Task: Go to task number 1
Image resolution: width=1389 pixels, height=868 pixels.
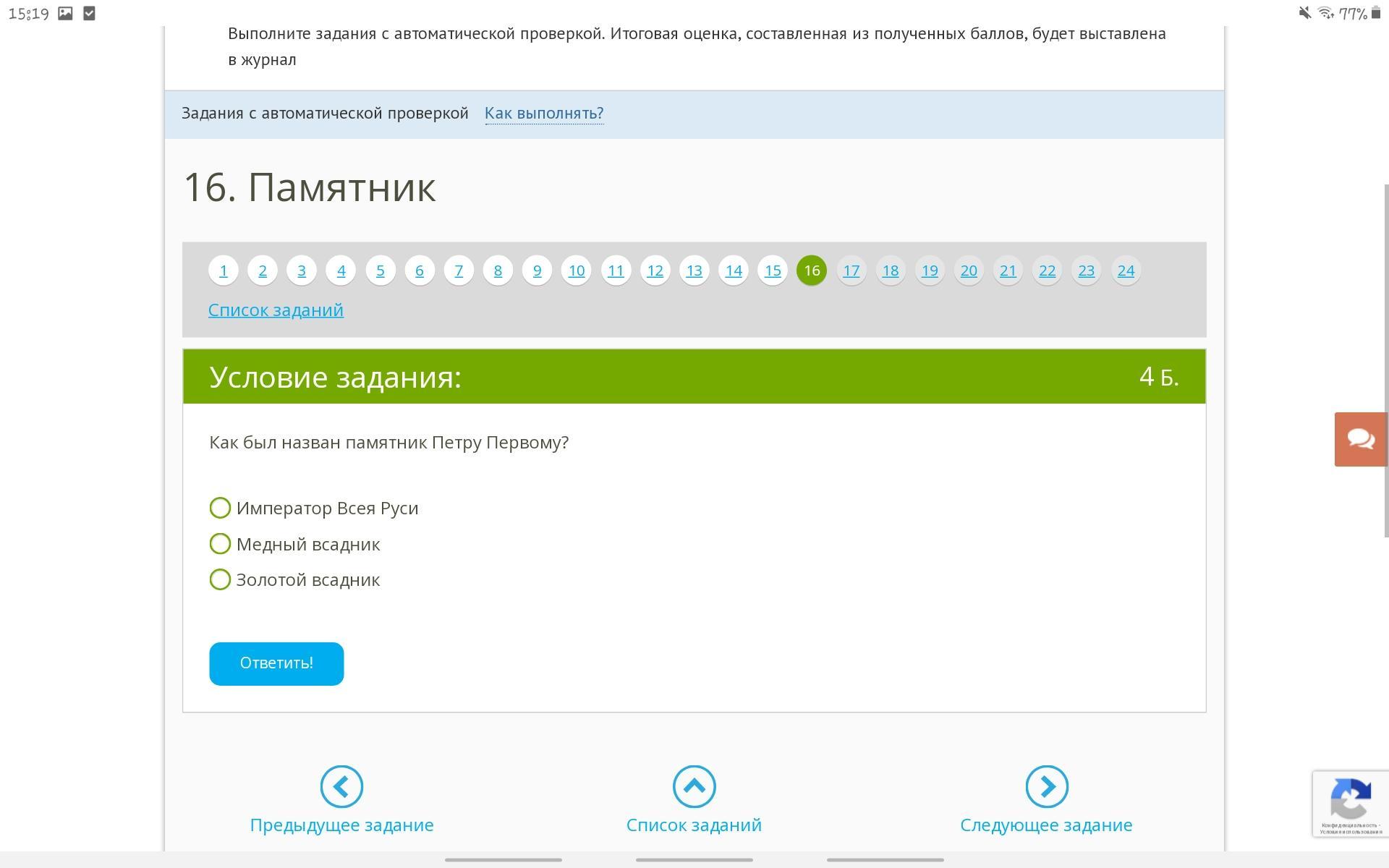Action: [224, 271]
